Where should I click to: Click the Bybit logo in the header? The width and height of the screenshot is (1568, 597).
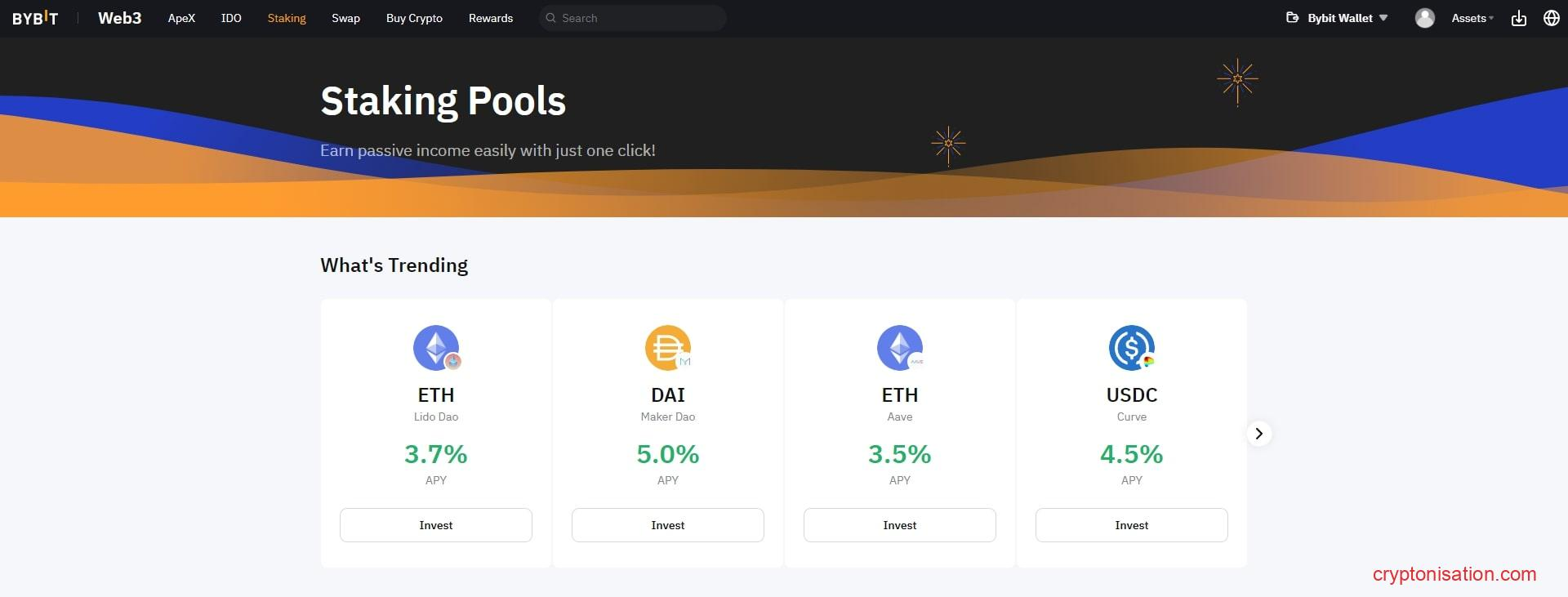35,18
